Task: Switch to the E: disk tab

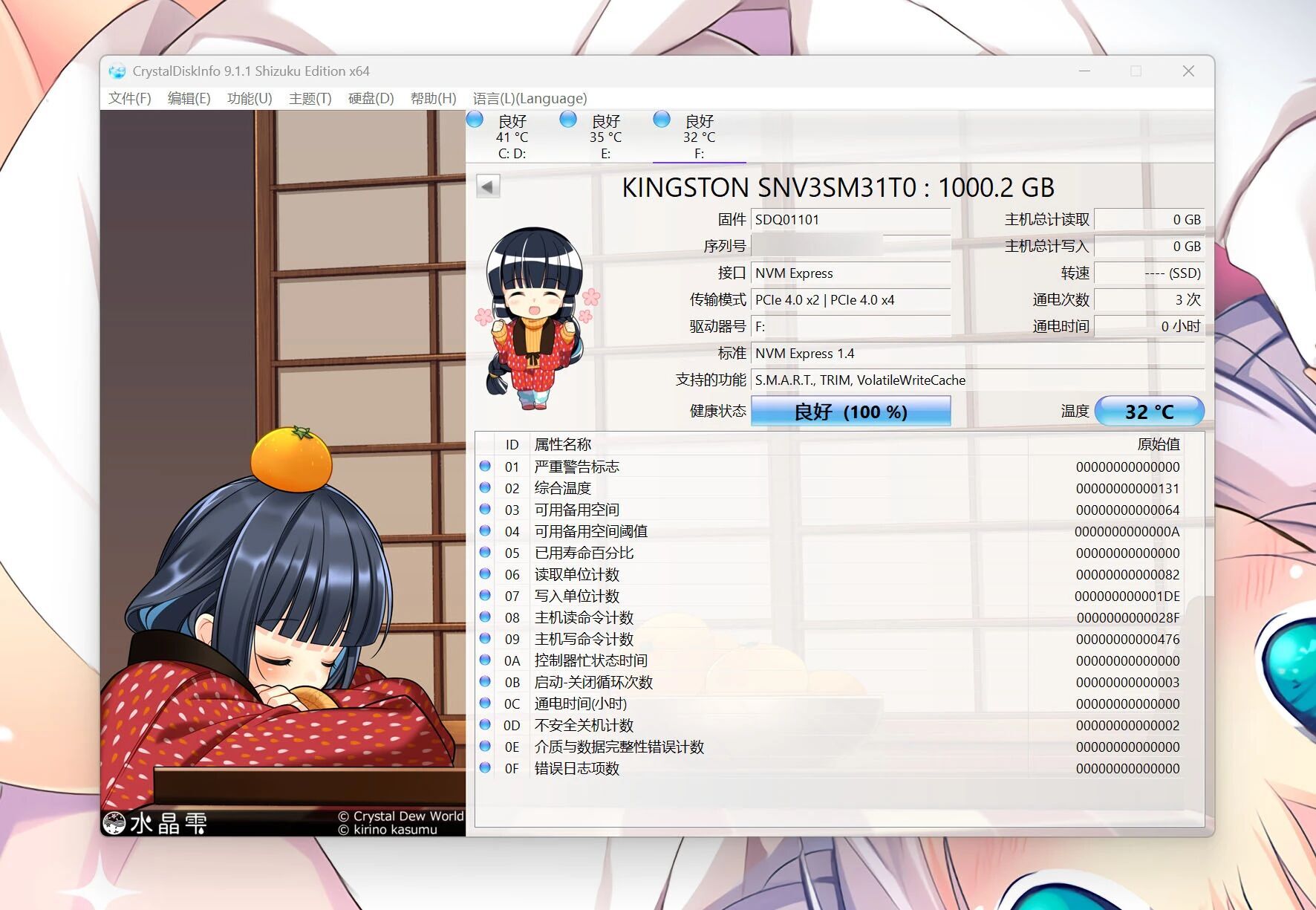Action: [x=606, y=136]
